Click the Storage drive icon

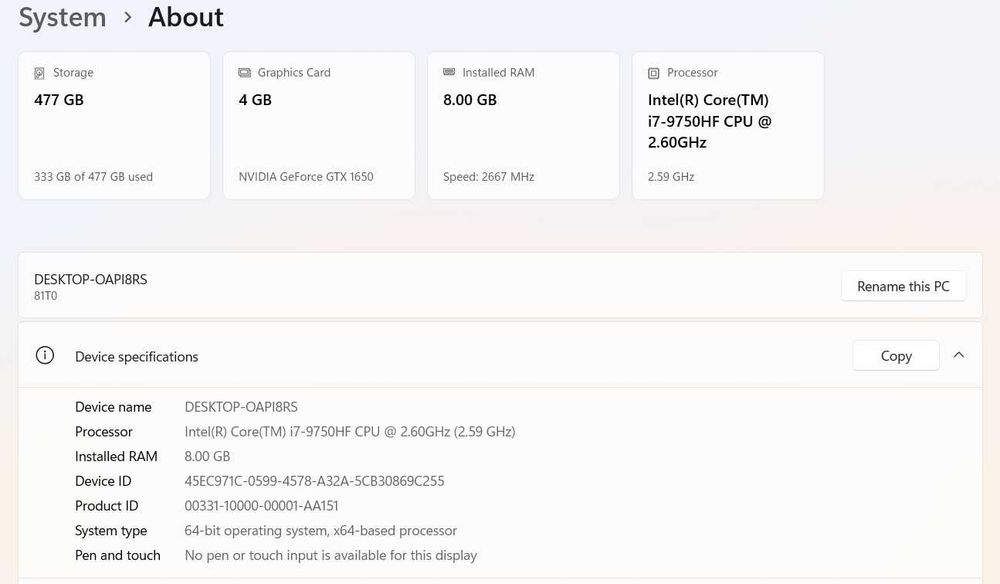pos(39,73)
